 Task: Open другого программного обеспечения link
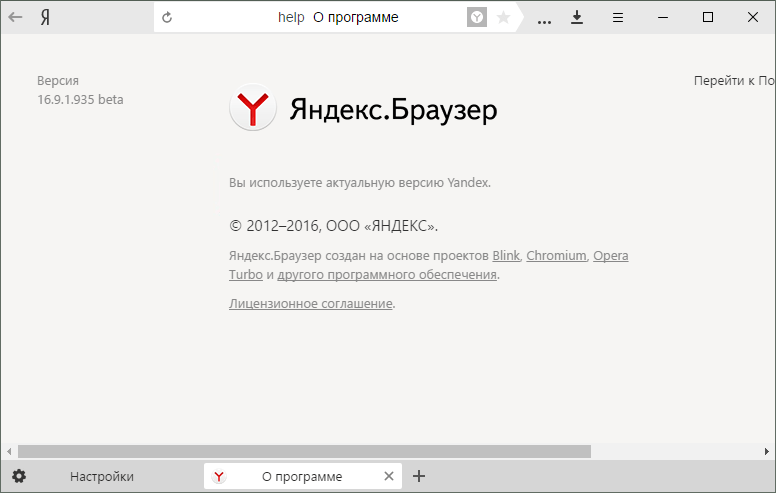point(387,274)
